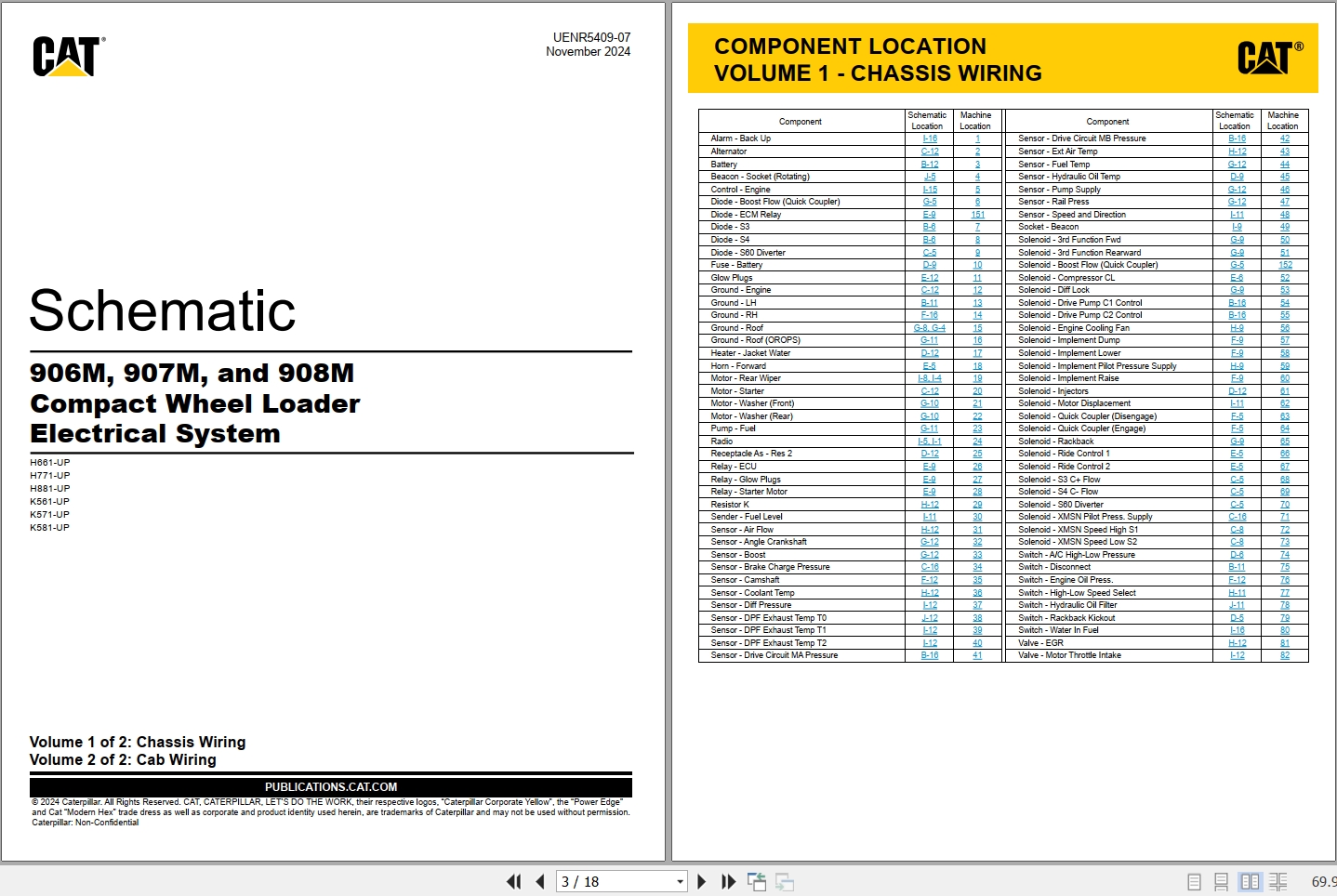Open the page number dropdown
Screen dimensions: 1337x896
pos(680,882)
